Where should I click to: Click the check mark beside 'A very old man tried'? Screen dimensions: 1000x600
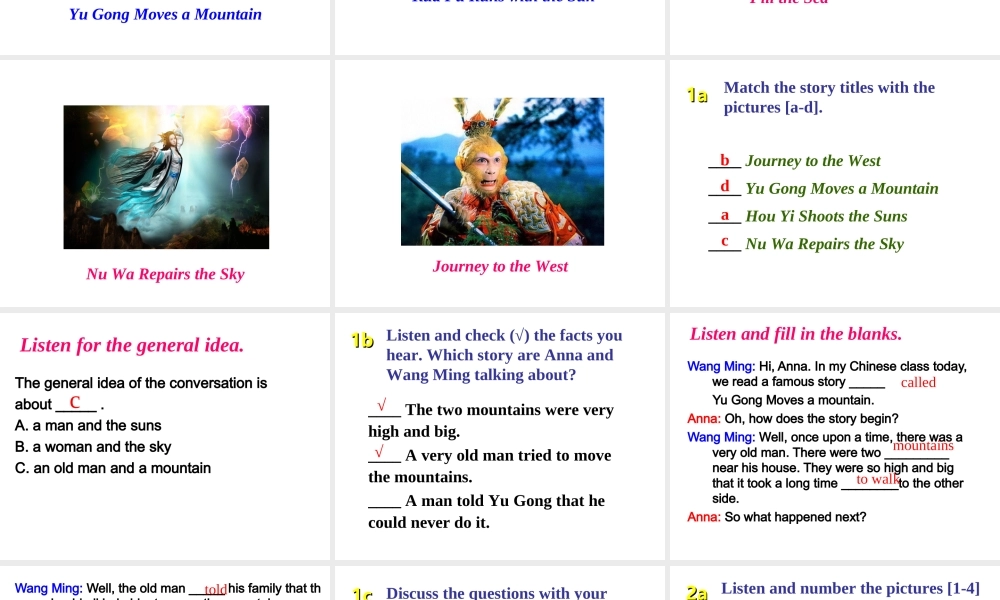pos(379,451)
